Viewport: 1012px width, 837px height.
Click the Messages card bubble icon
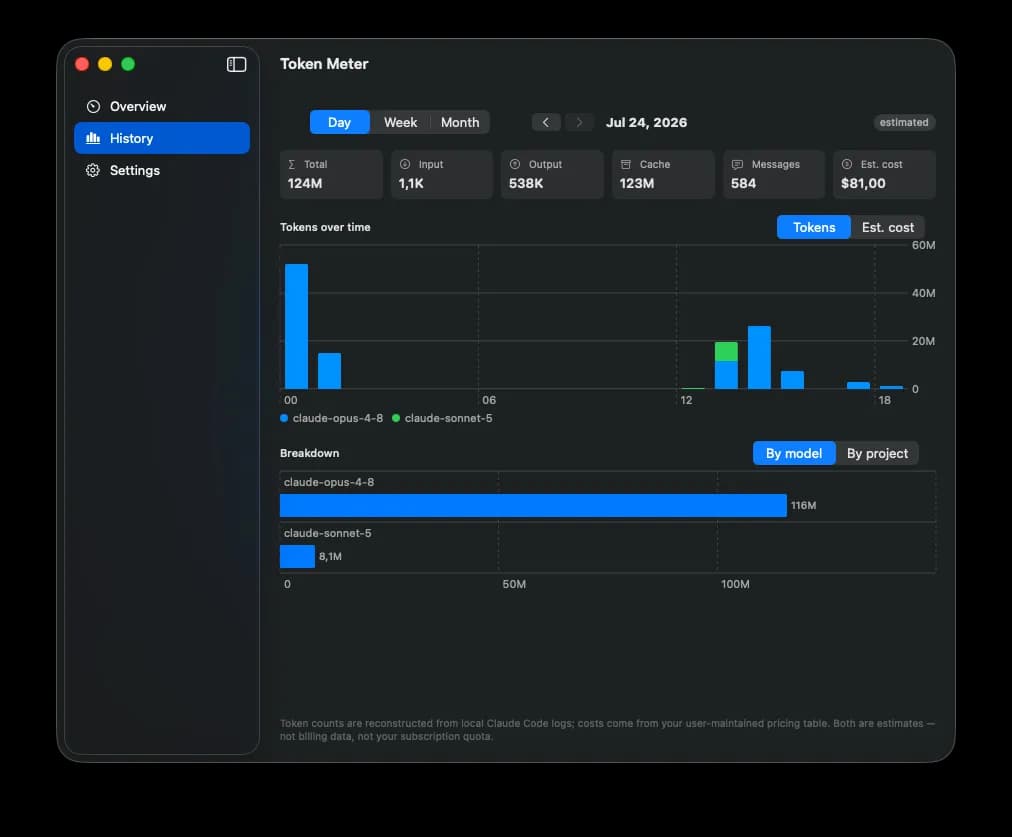coord(737,165)
